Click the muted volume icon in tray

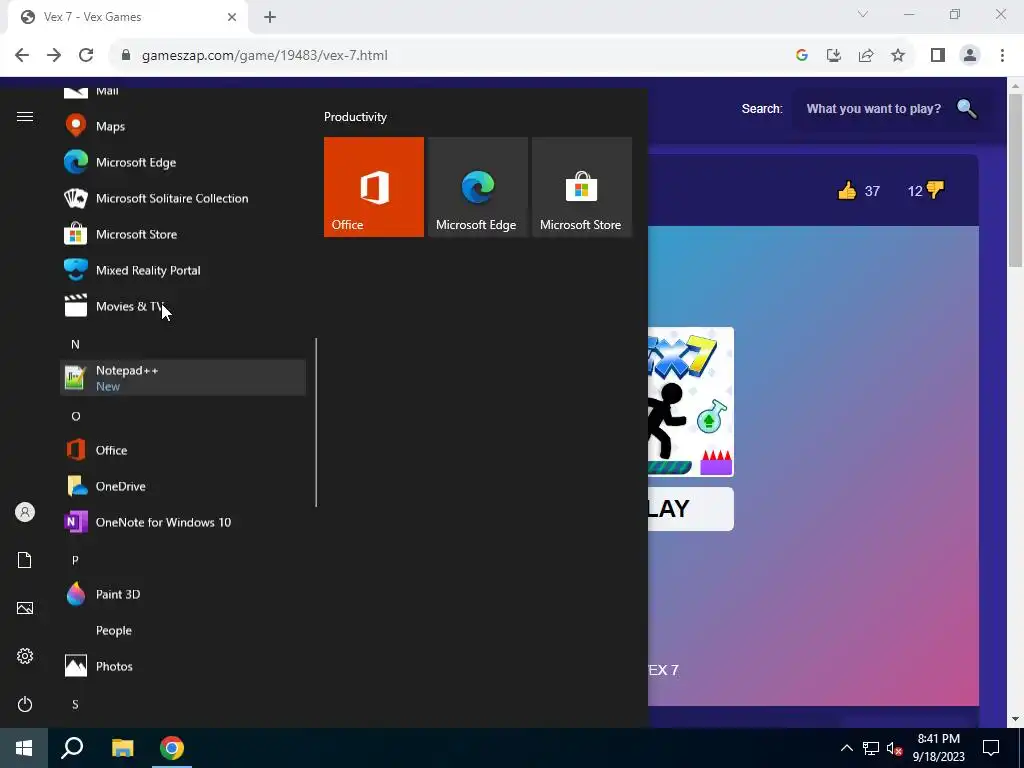click(894, 748)
